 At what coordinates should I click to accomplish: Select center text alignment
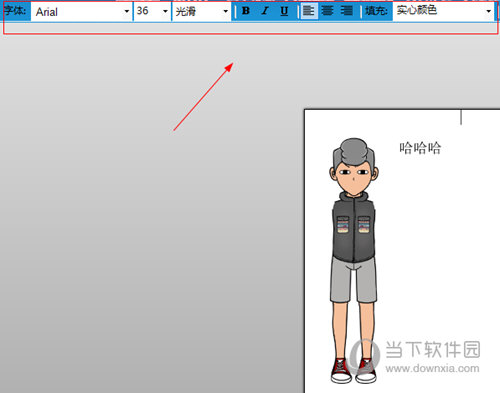click(327, 11)
